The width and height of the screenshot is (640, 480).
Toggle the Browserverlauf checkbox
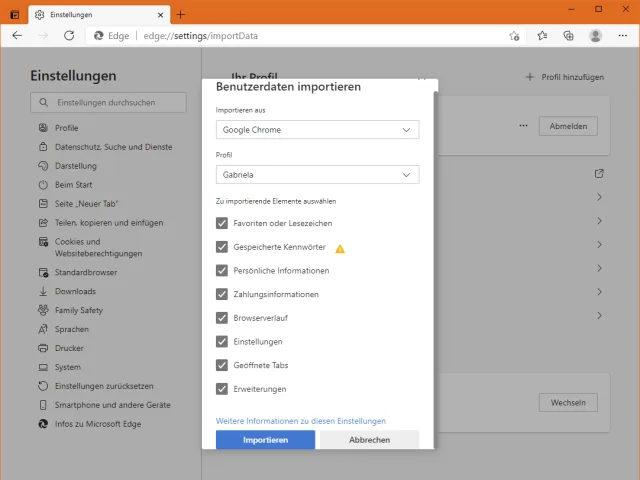click(x=222, y=318)
